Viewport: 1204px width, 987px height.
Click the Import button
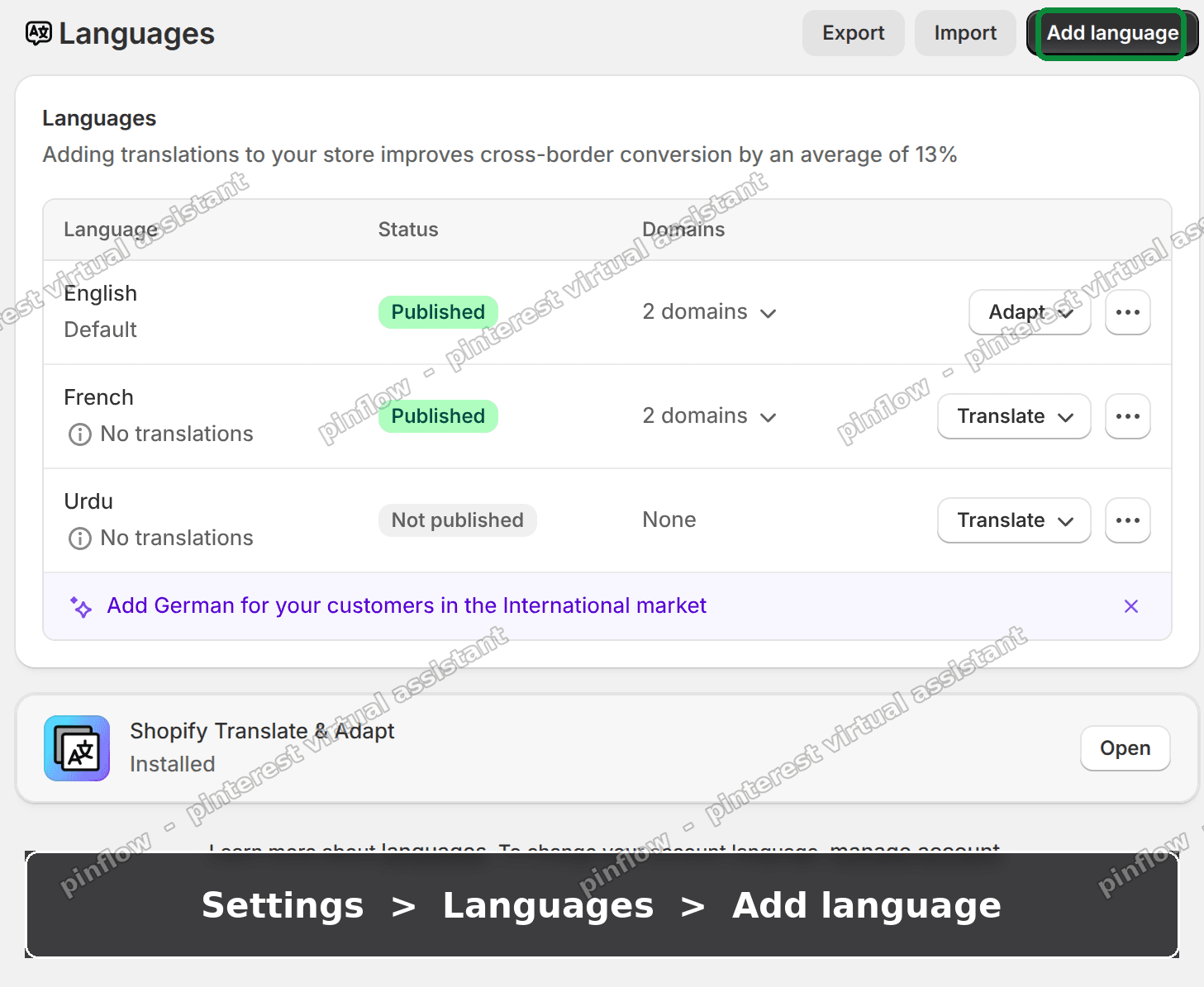[x=965, y=33]
